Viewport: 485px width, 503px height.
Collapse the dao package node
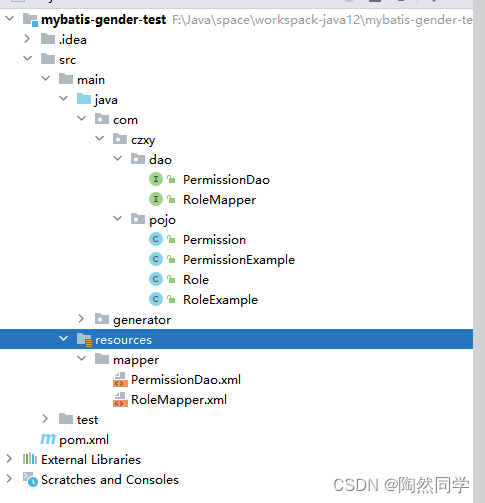117,158
